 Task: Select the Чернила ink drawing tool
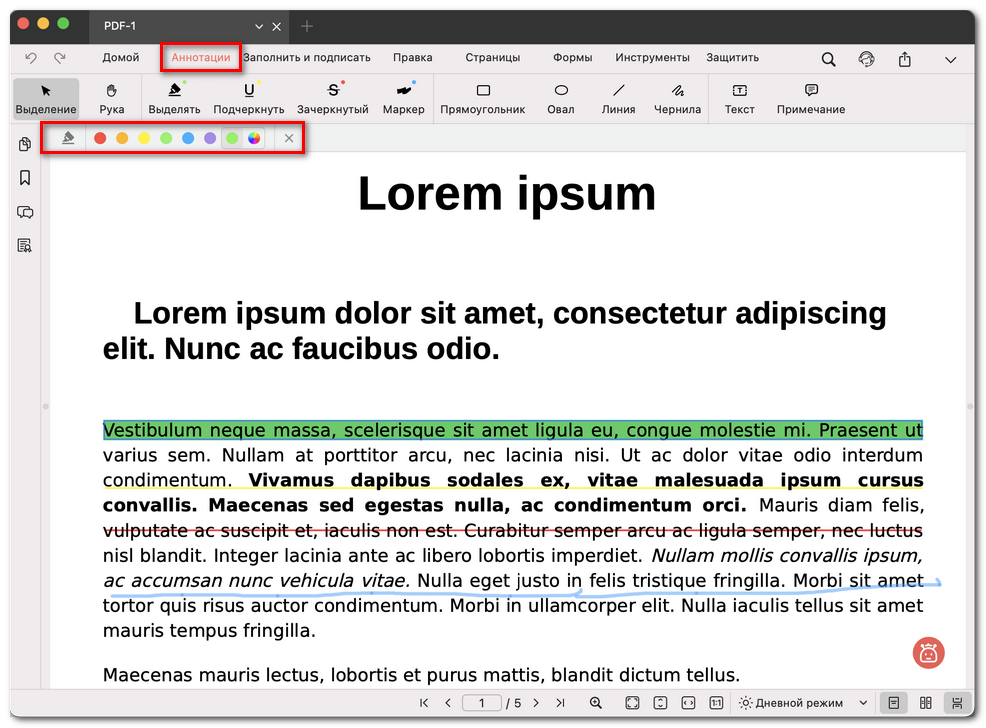click(x=676, y=97)
